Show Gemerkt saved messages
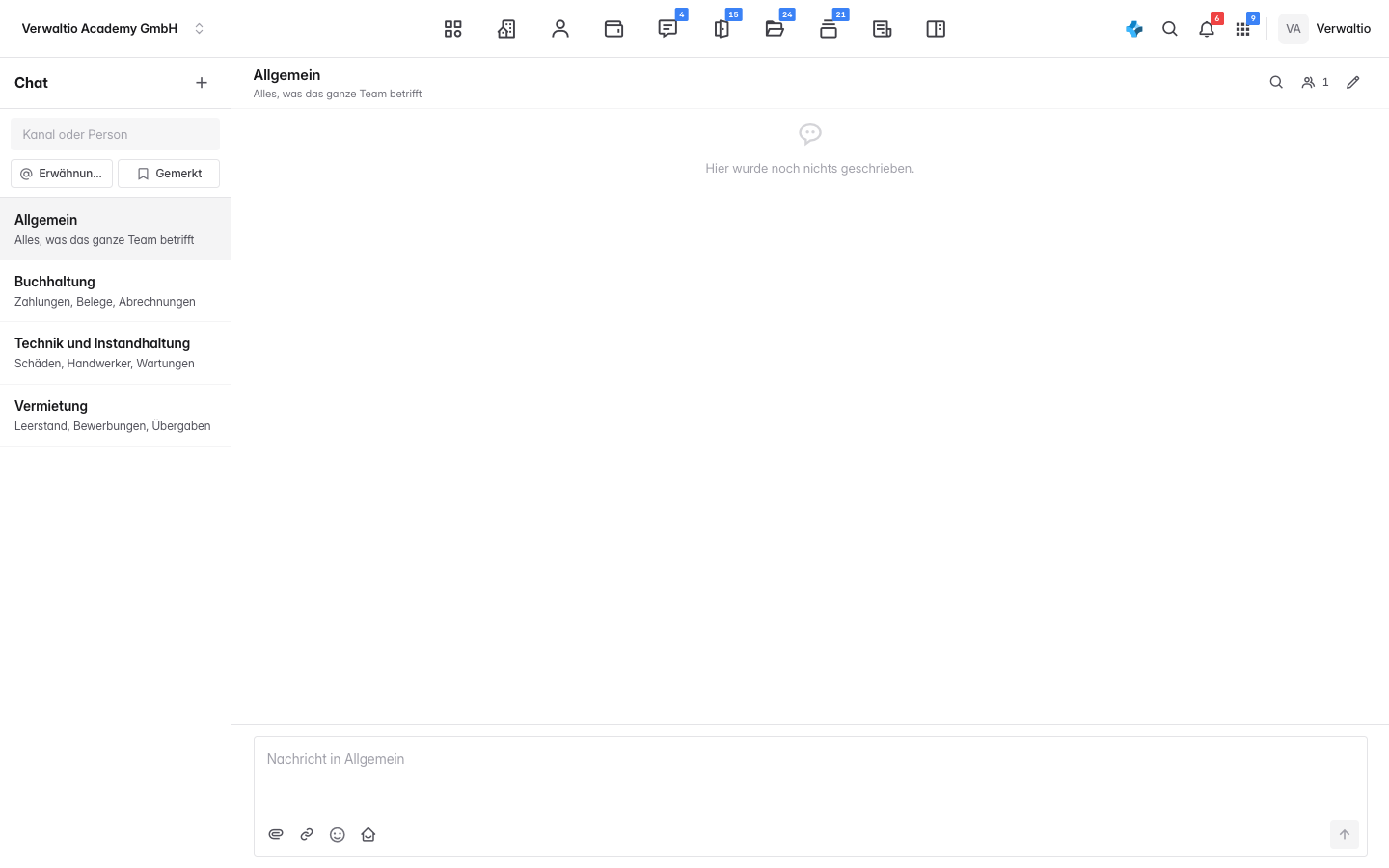Image resolution: width=1389 pixels, height=868 pixels. tap(169, 174)
